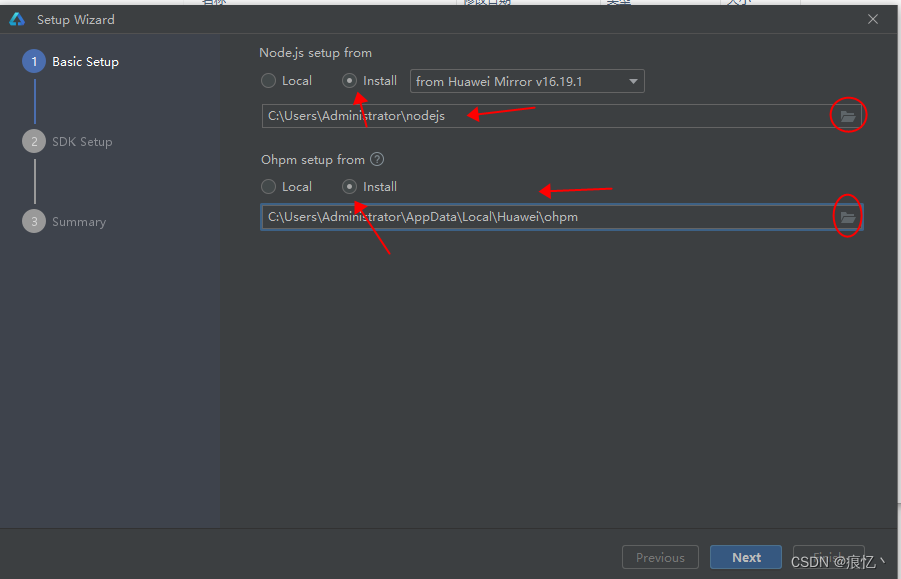
Task: Click inside the ohpm path field
Action: point(500,217)
